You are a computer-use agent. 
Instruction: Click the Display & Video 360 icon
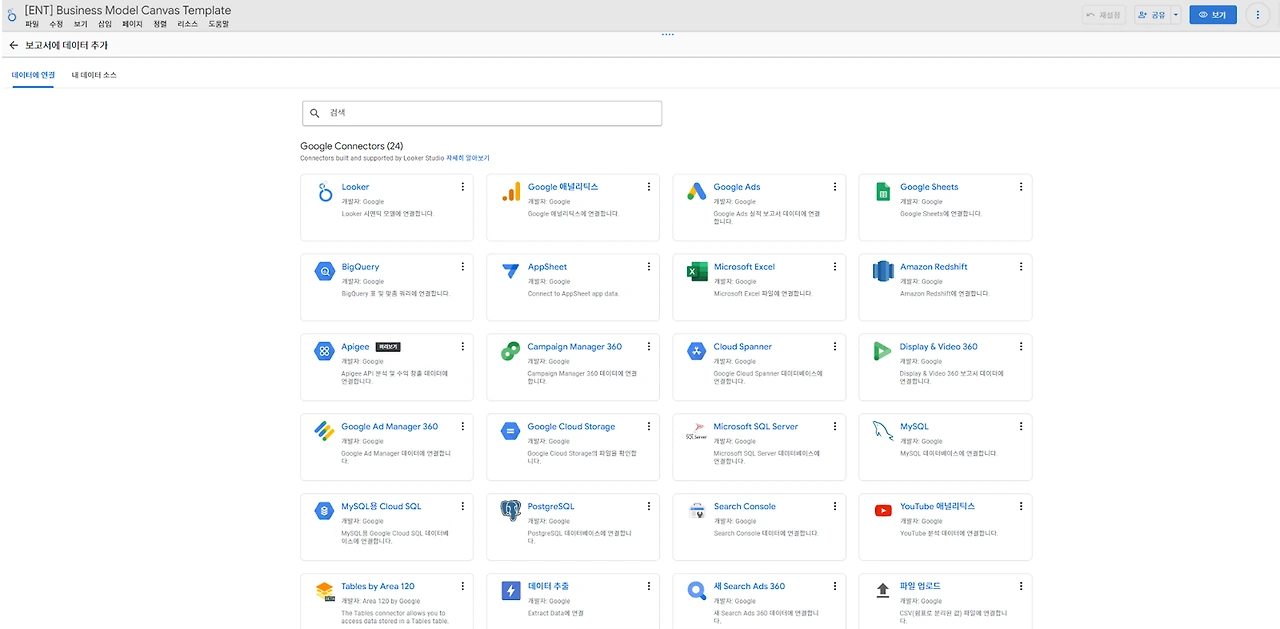point(883,351)
